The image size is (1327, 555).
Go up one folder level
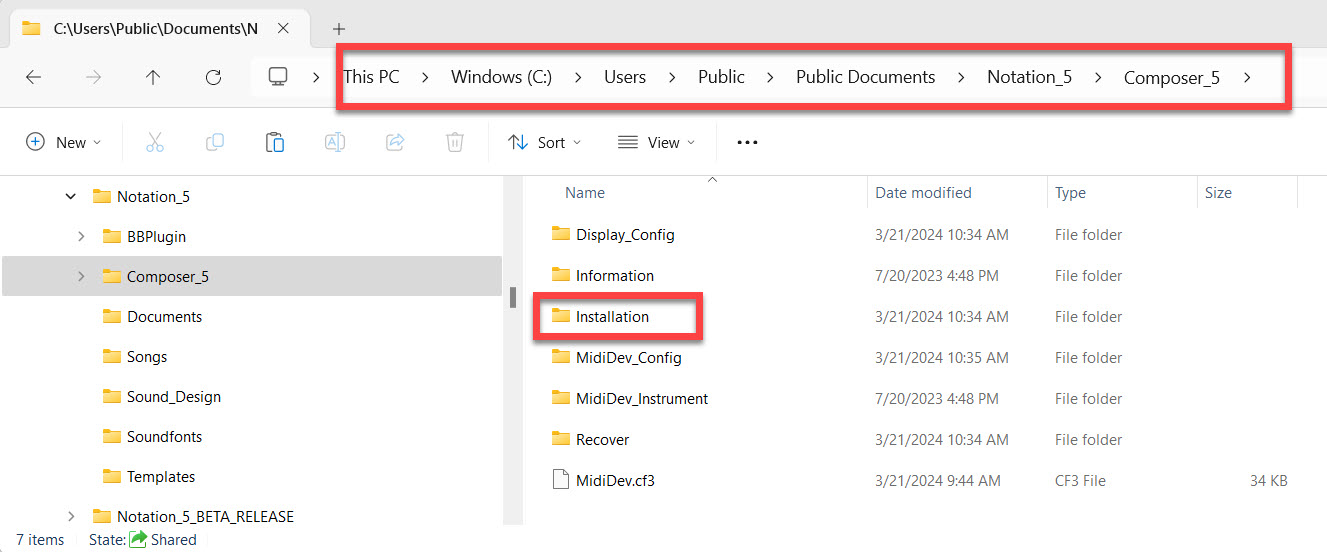tap(153, 77)
